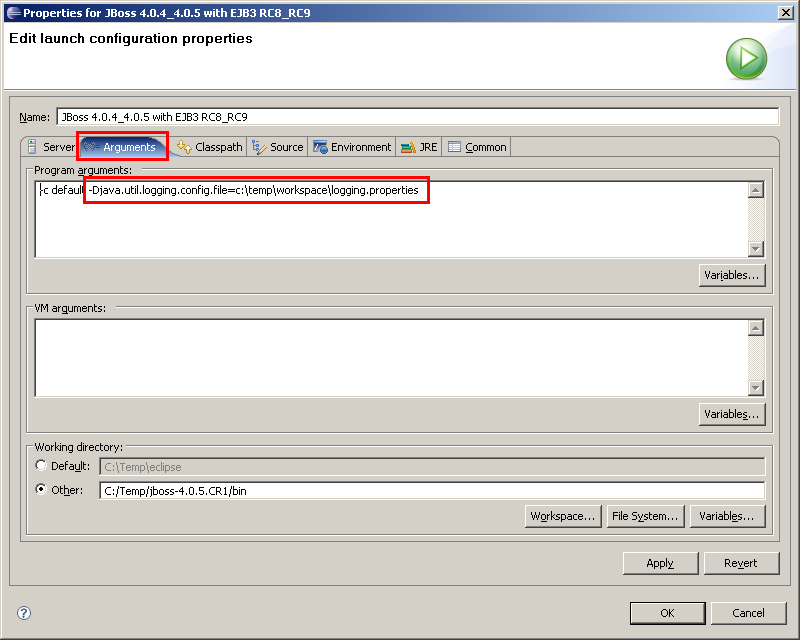Revert the configuration changes

[x=741, y=563]
